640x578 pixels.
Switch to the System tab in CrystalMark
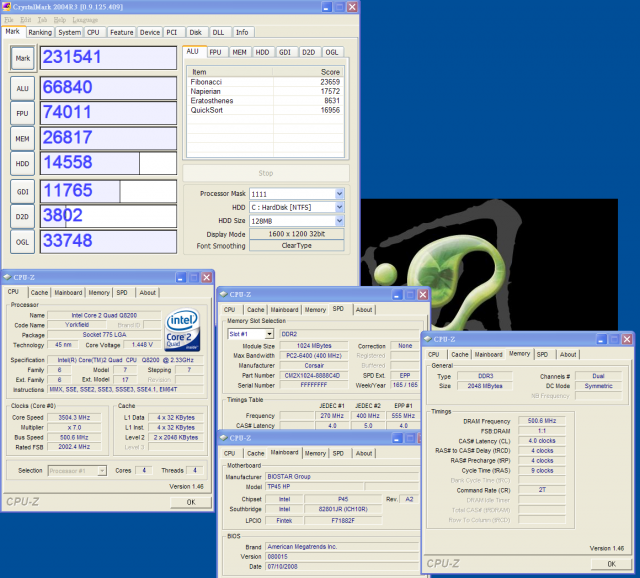pos(69,32)
